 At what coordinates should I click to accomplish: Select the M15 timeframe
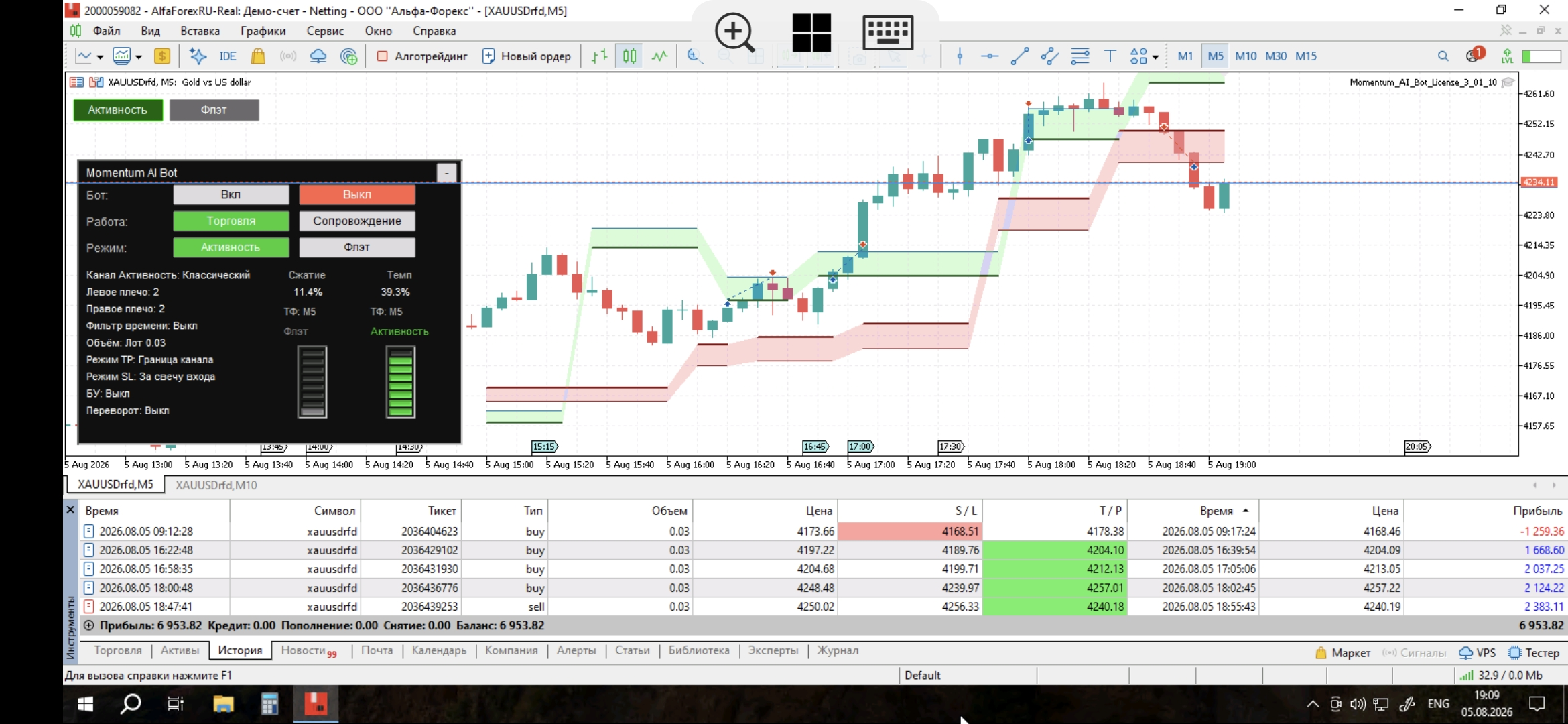[1305, 56]
